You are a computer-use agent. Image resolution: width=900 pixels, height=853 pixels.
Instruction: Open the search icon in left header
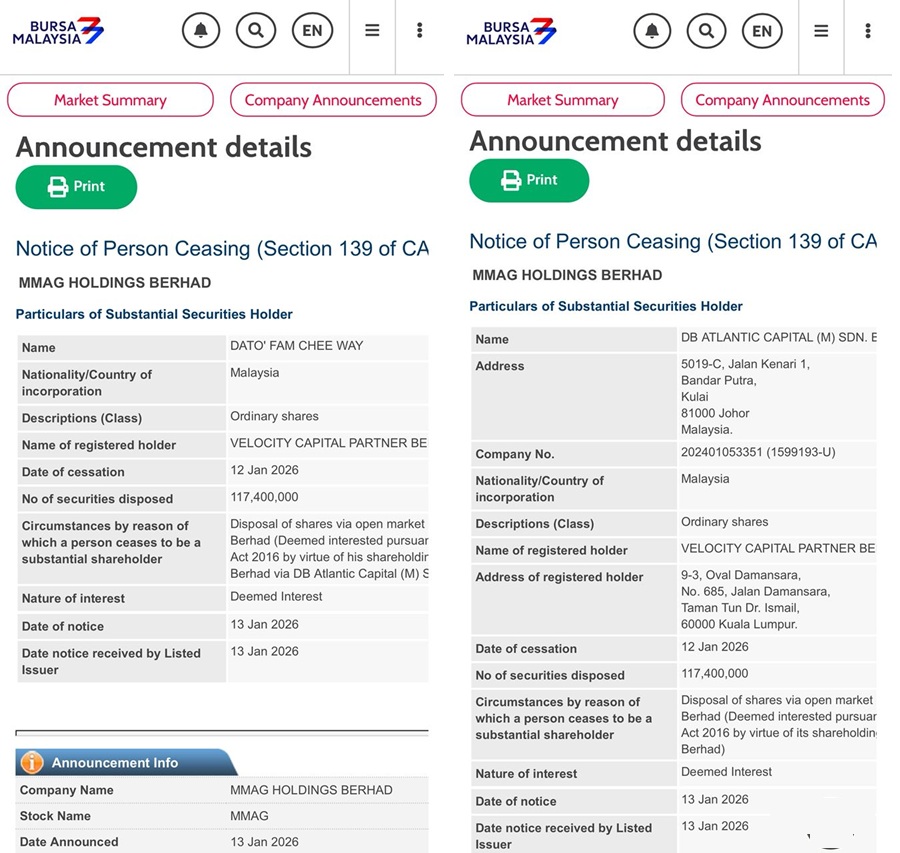256,31
